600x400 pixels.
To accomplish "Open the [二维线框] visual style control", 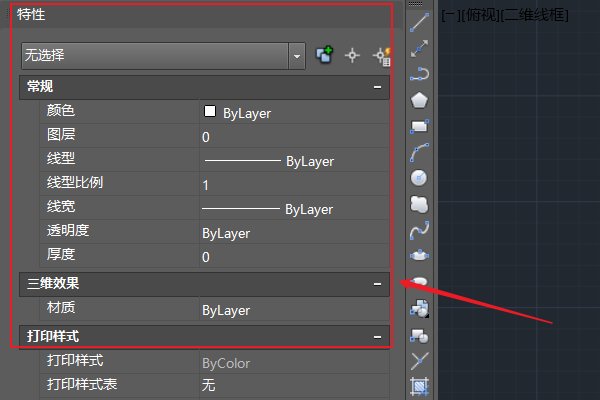I will pos(535,15).
